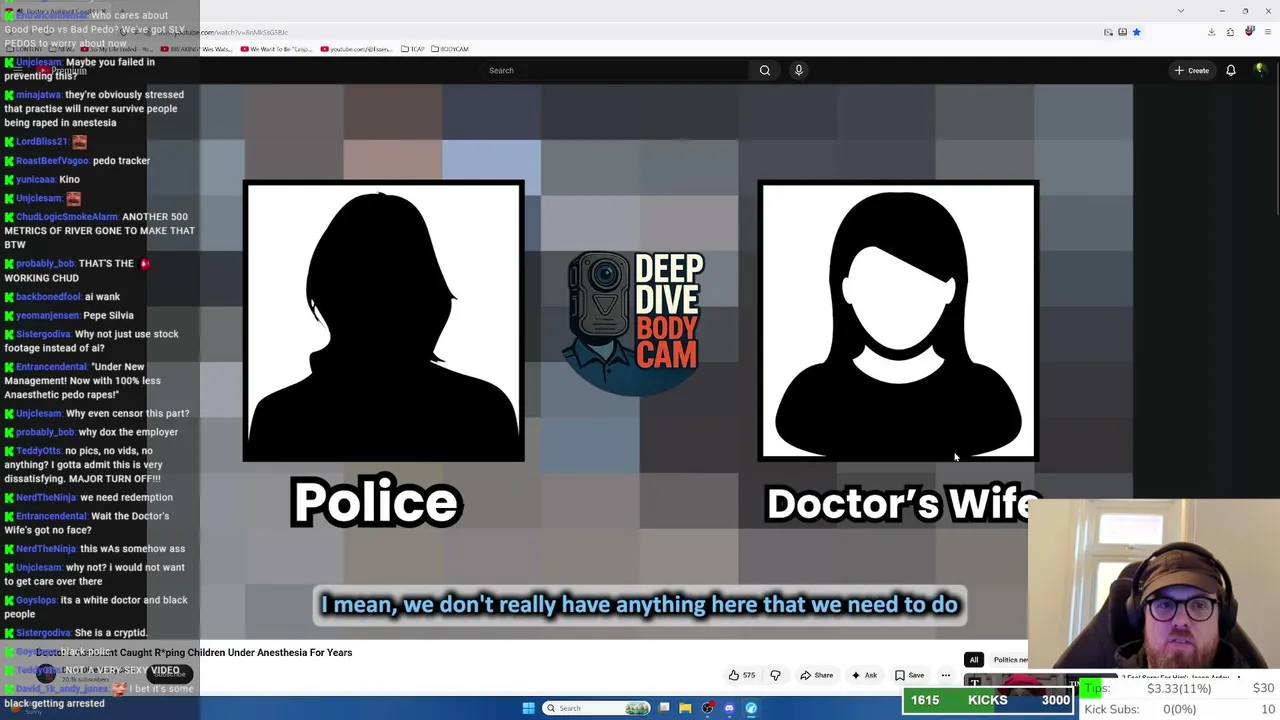The width and height of the screenshot is (1280, 720).
Task: Click chat username "RoastBeefVagoo"
Action: tap(52, 161)
